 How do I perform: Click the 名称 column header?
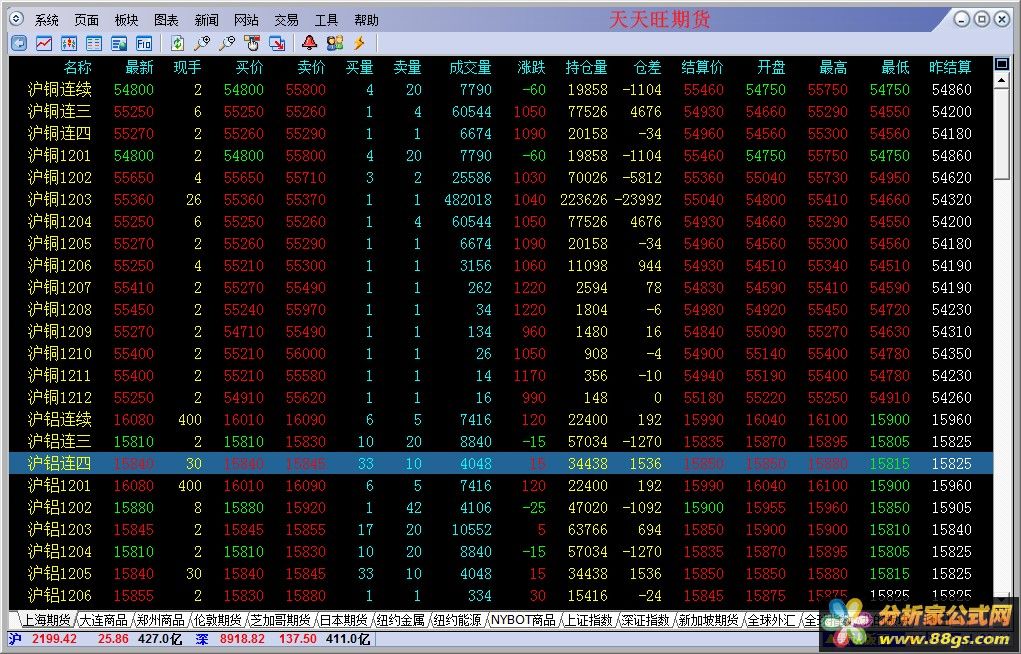[77, 67]
